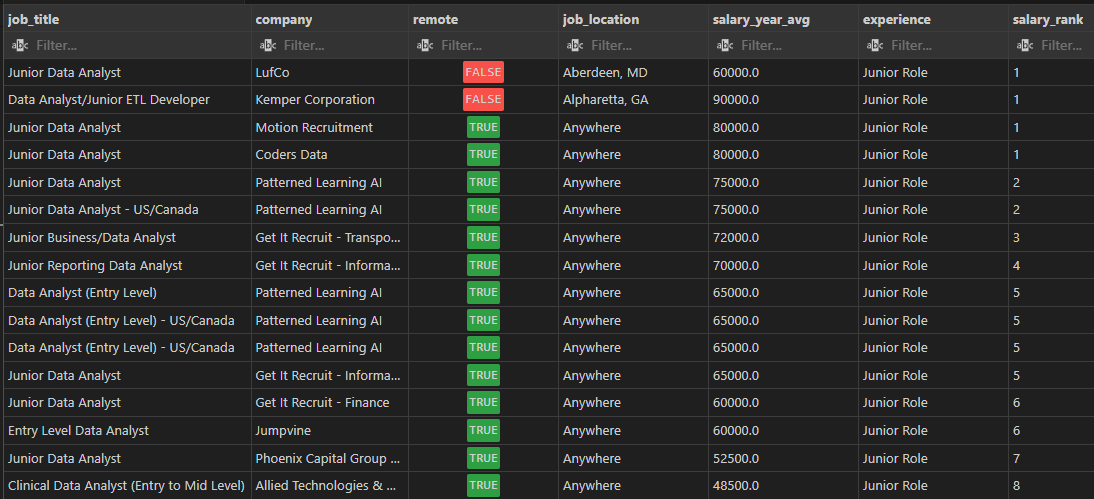This screenshot has width=1094, height=499.
Task: Click the abc icon in job_location filter
Action: (575, 45)
